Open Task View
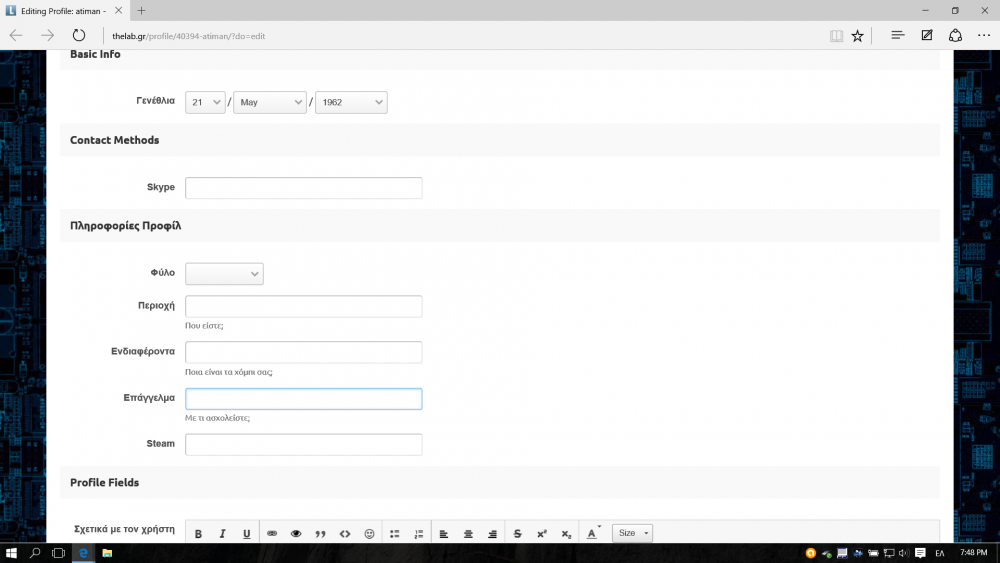The height and width of the screenshot is (563, 1000). [58, 553]
